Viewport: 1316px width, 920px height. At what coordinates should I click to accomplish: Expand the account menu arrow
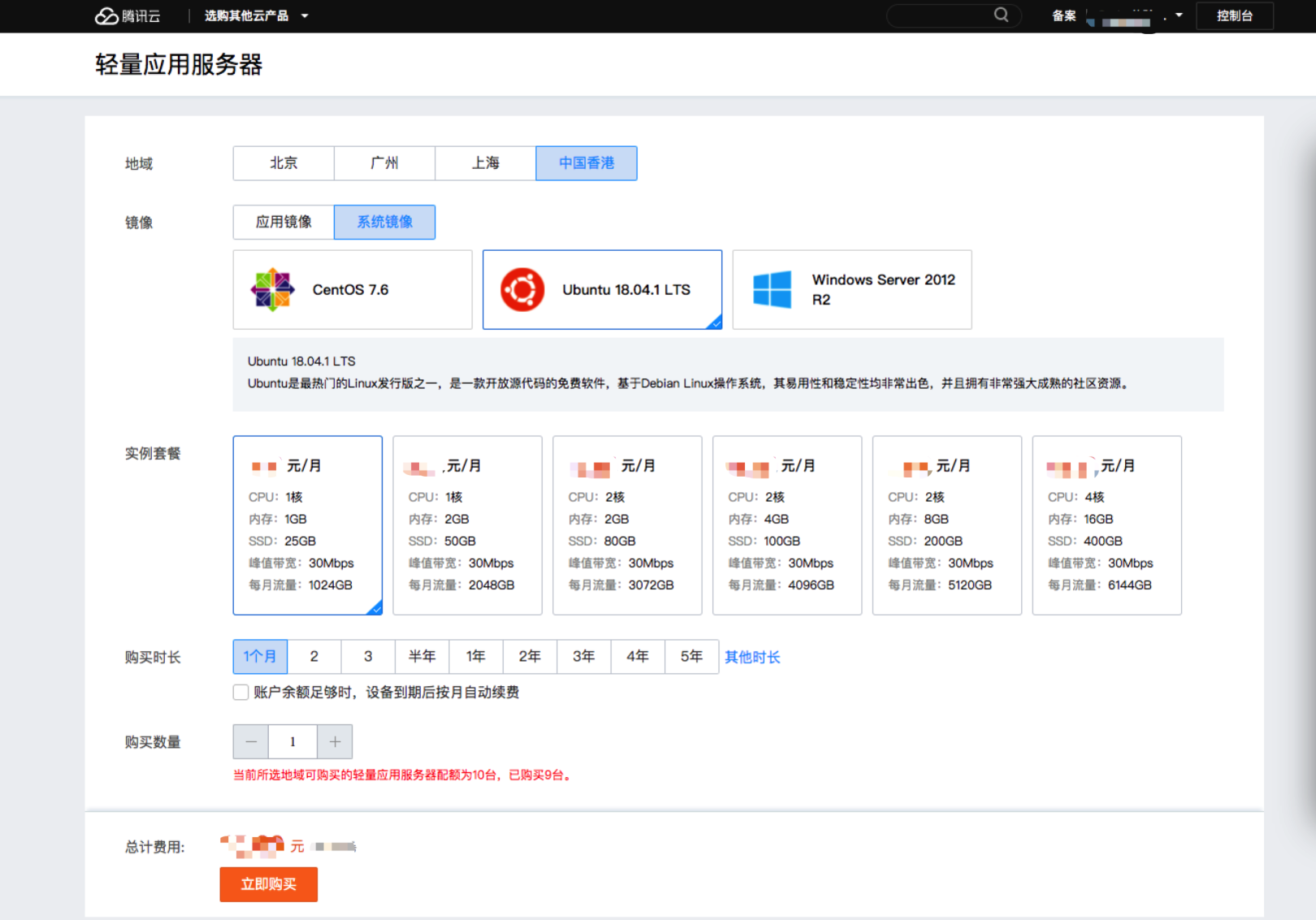[1179, 15]
